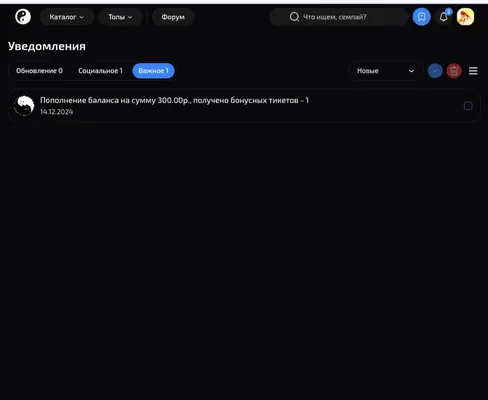The height and width of the screenshot is (400, 488).
Task: Open the user profile avatar
Action: point(465,17)
